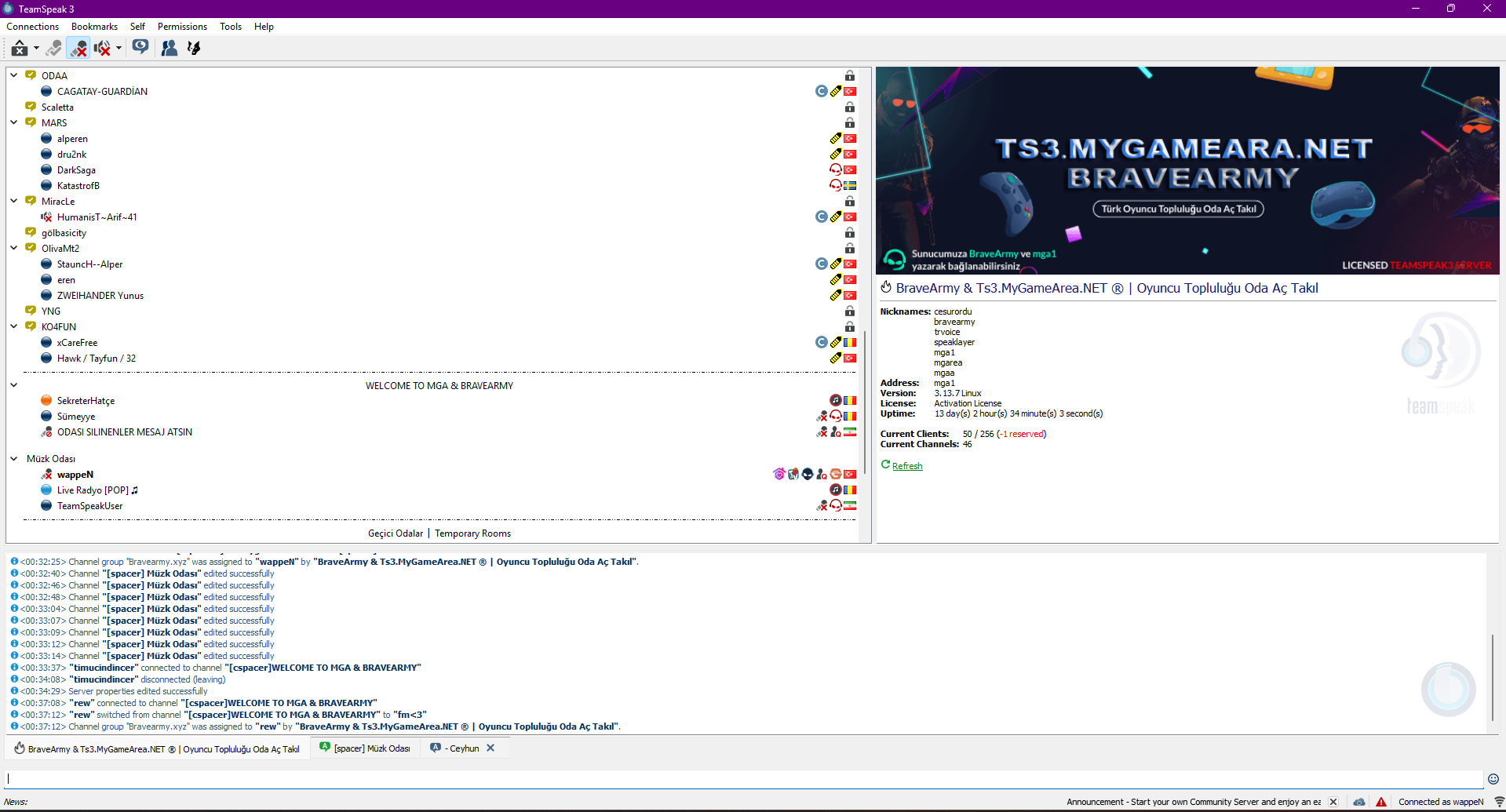Select user CAGATAY-GUARDİAN in channel tree
This screenshot has width=1506, height=812.
point(102,92)
